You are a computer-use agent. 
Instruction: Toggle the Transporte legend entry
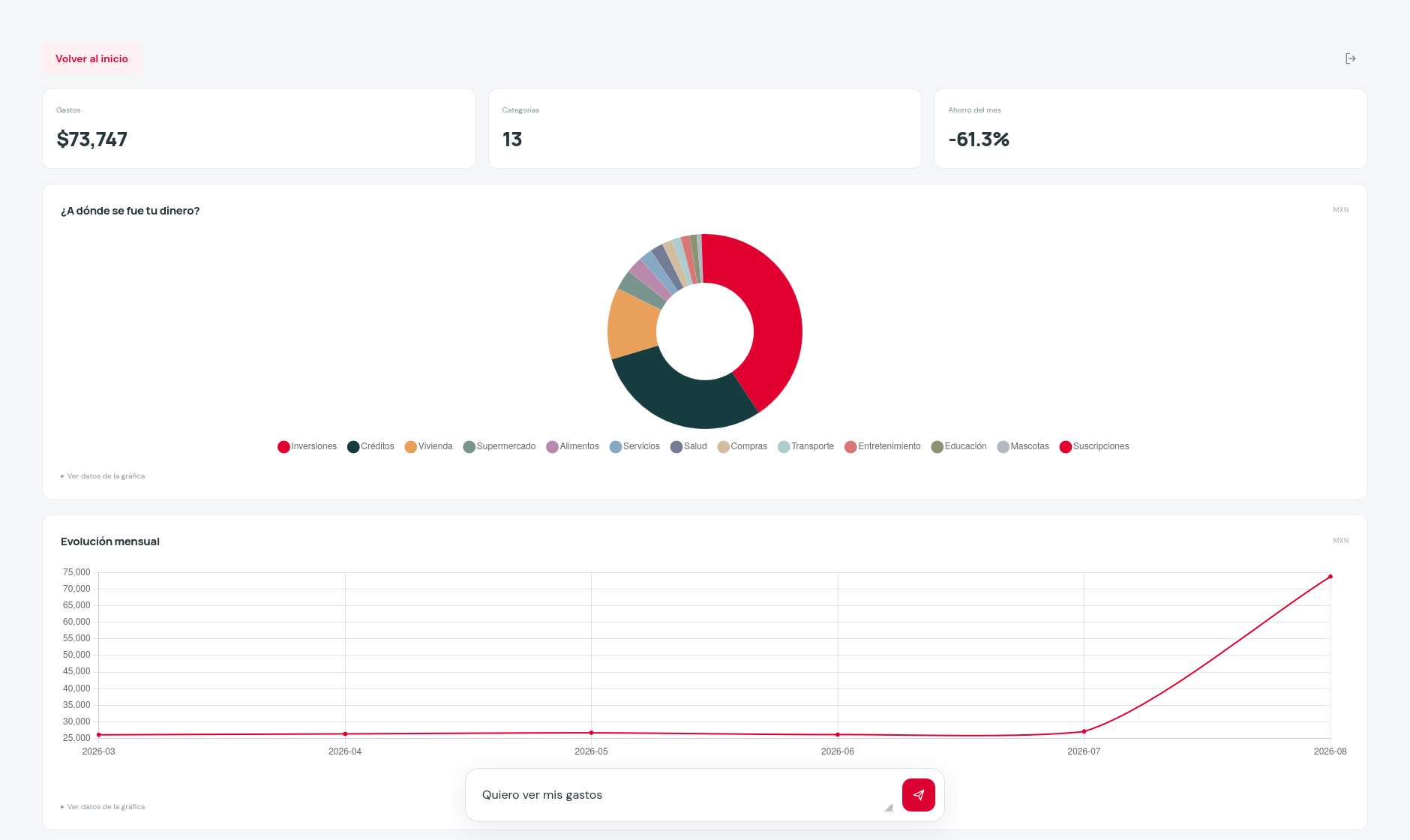(x=806, y=446)
